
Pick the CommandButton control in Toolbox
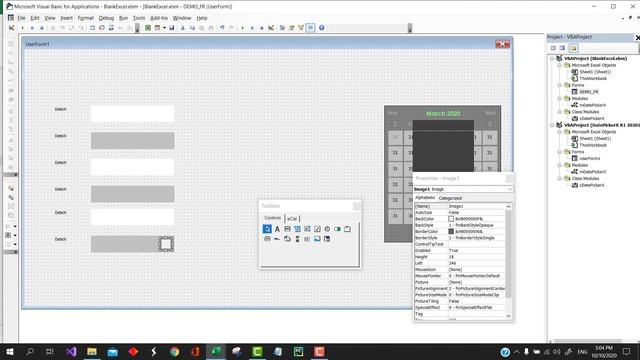267,239
